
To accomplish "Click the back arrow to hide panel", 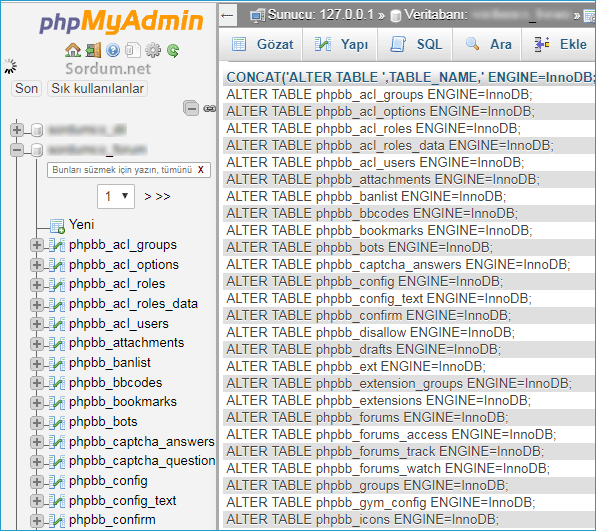I will tap(227, 15).
